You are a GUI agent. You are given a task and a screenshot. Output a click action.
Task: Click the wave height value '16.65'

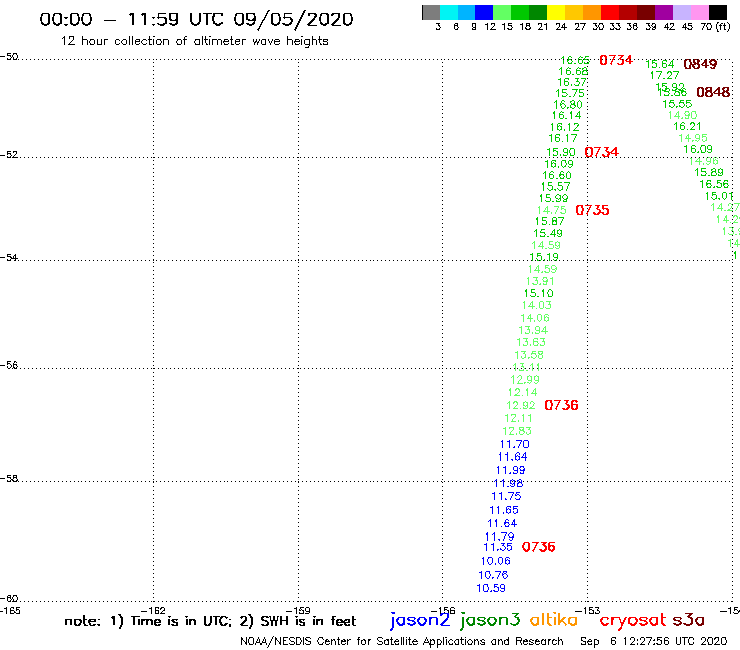click(575, 60)
